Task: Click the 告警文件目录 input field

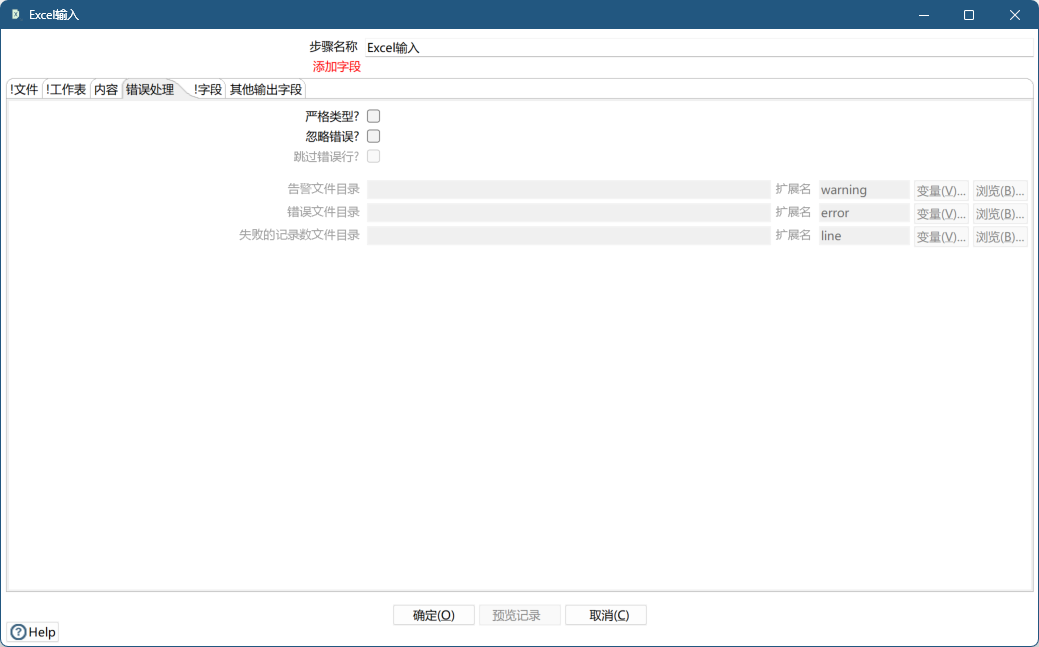Action: (570, 189)
